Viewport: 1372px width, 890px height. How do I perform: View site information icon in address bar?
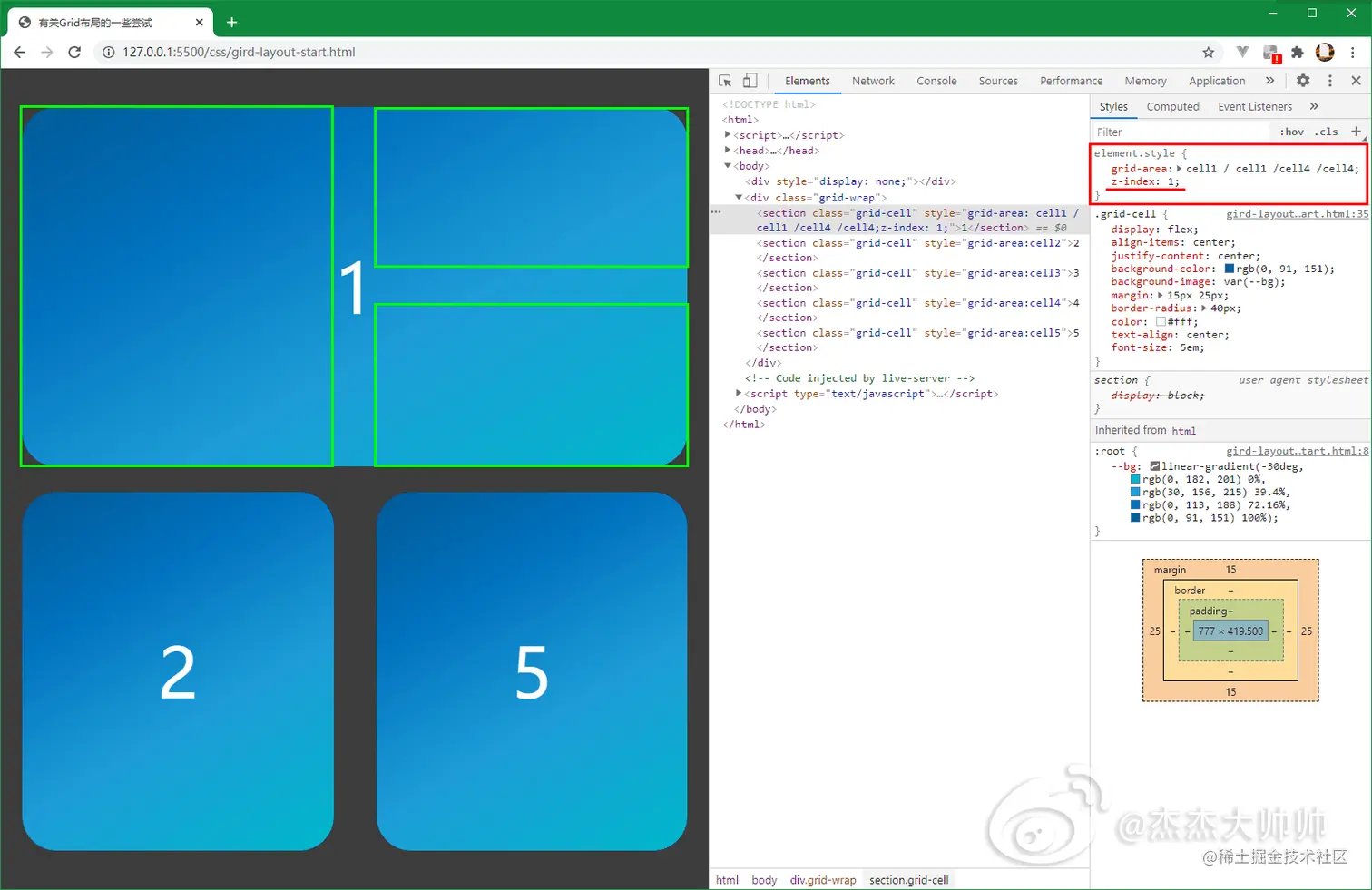coord(108,52)
